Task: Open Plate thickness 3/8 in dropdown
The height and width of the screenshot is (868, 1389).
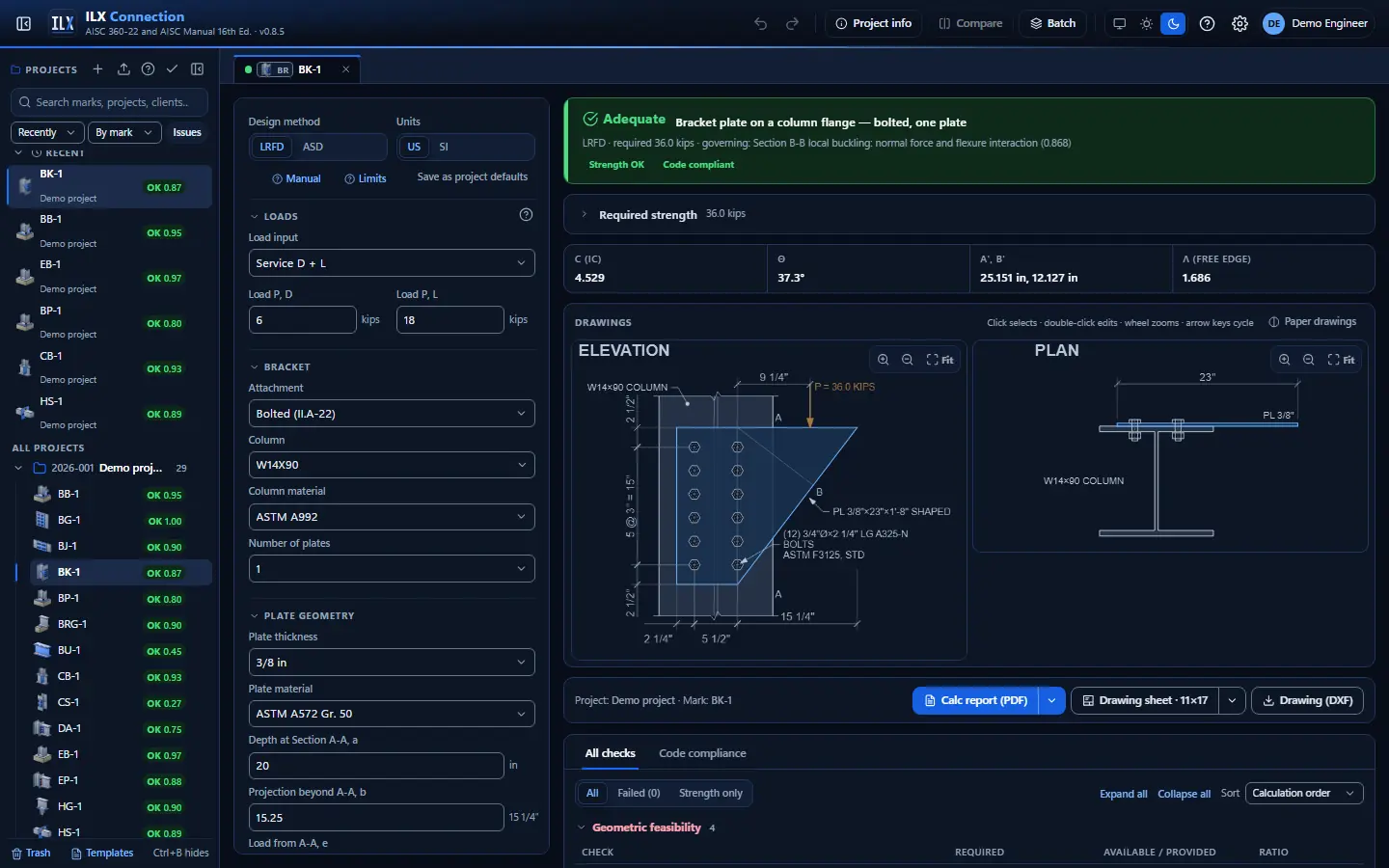Action: (x=392, y=663)
